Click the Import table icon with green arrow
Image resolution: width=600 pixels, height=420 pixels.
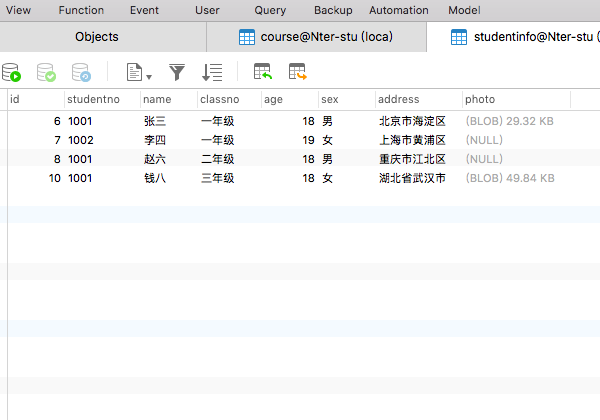coord(263,72)
